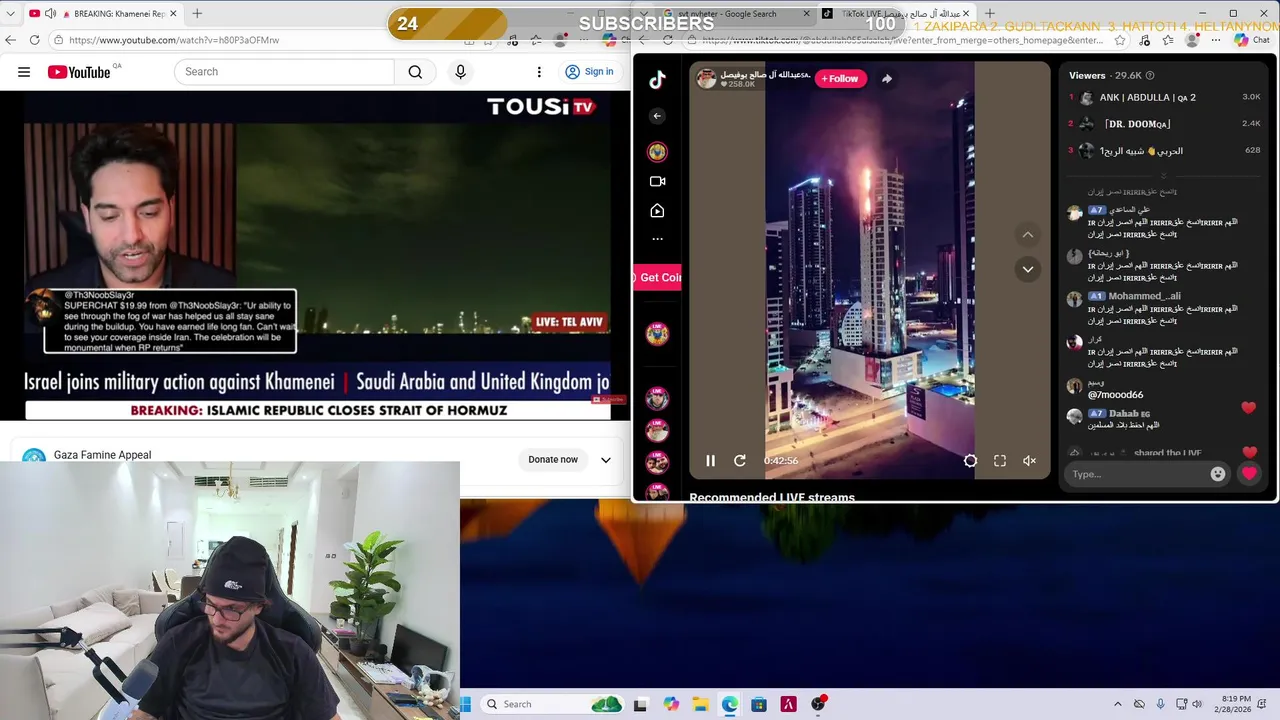
Task: Open the TikTok home sidebar icon
Action: 657,211
